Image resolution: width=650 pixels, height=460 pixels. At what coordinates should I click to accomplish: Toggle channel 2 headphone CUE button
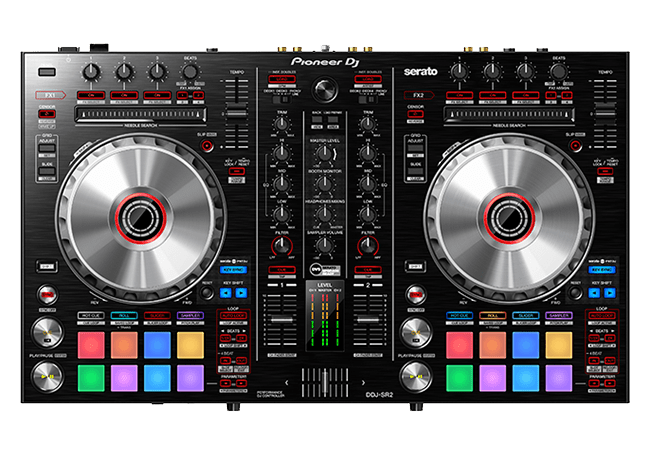(x=368, y=270)
